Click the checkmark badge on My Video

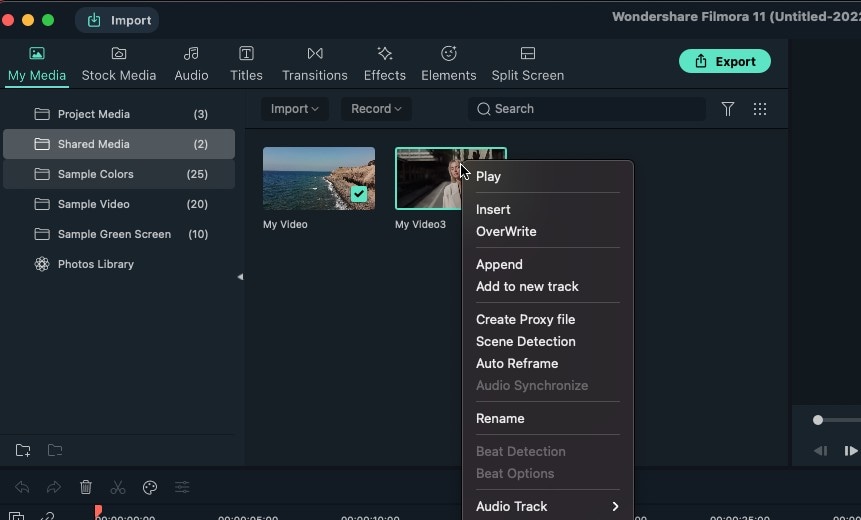coord(359,194)
